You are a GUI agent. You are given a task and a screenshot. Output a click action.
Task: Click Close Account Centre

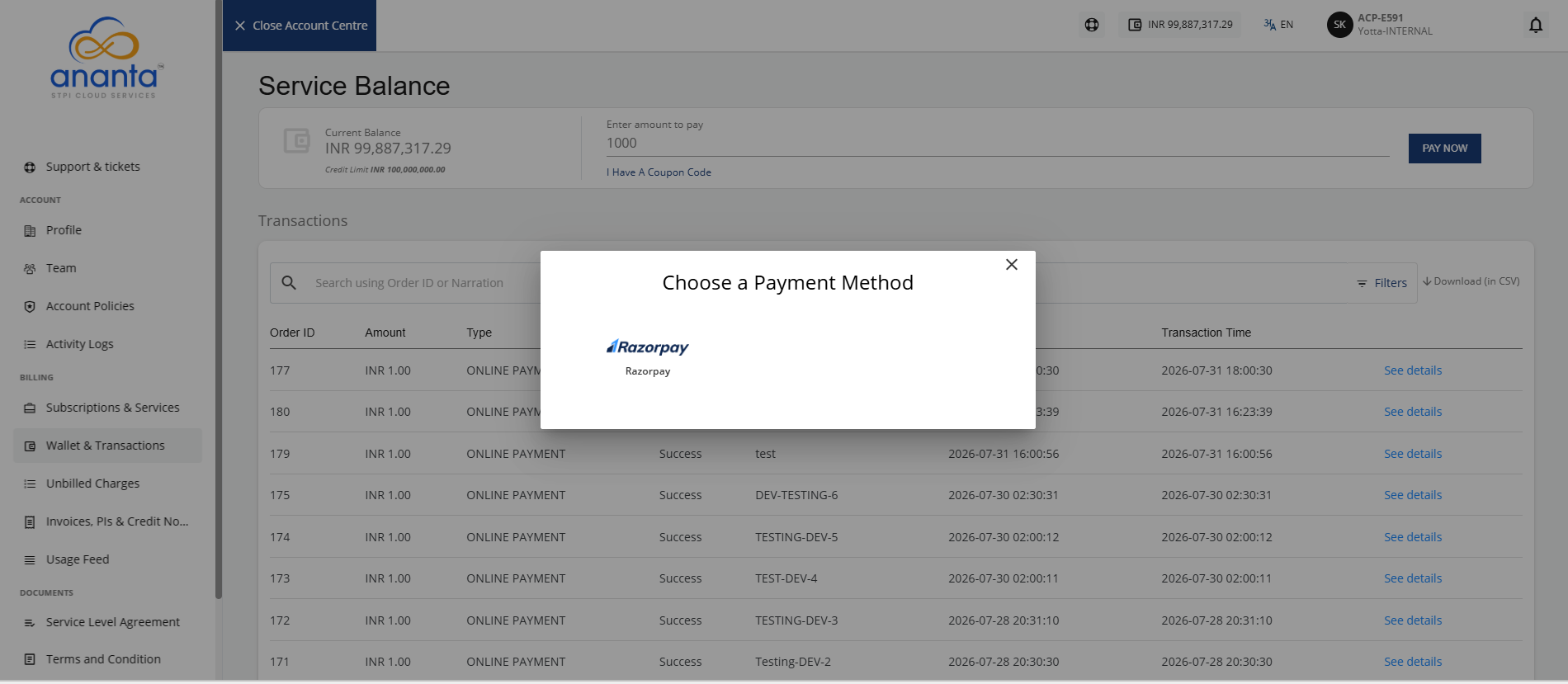click(300, 26)
